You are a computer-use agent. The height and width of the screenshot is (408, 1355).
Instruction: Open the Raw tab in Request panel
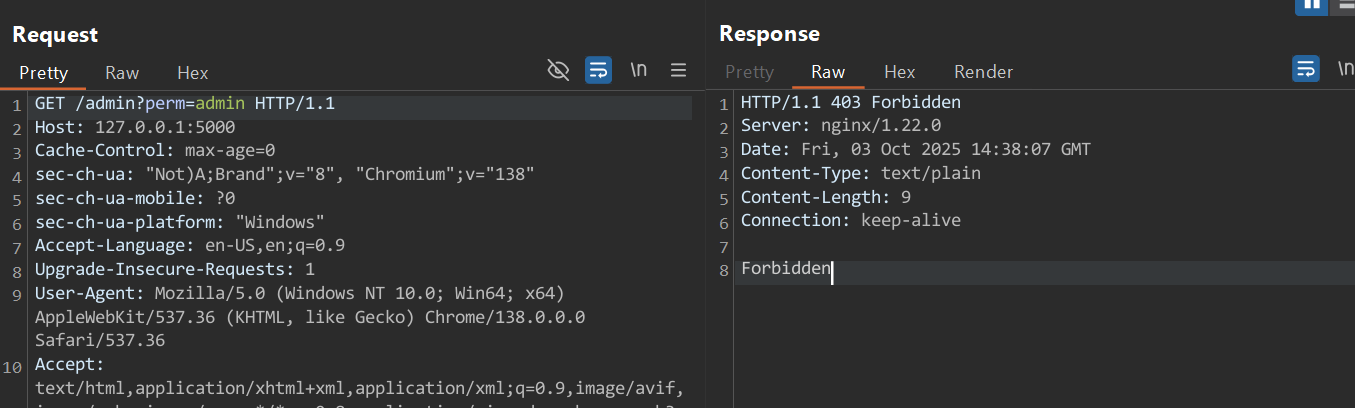(122, 73)
